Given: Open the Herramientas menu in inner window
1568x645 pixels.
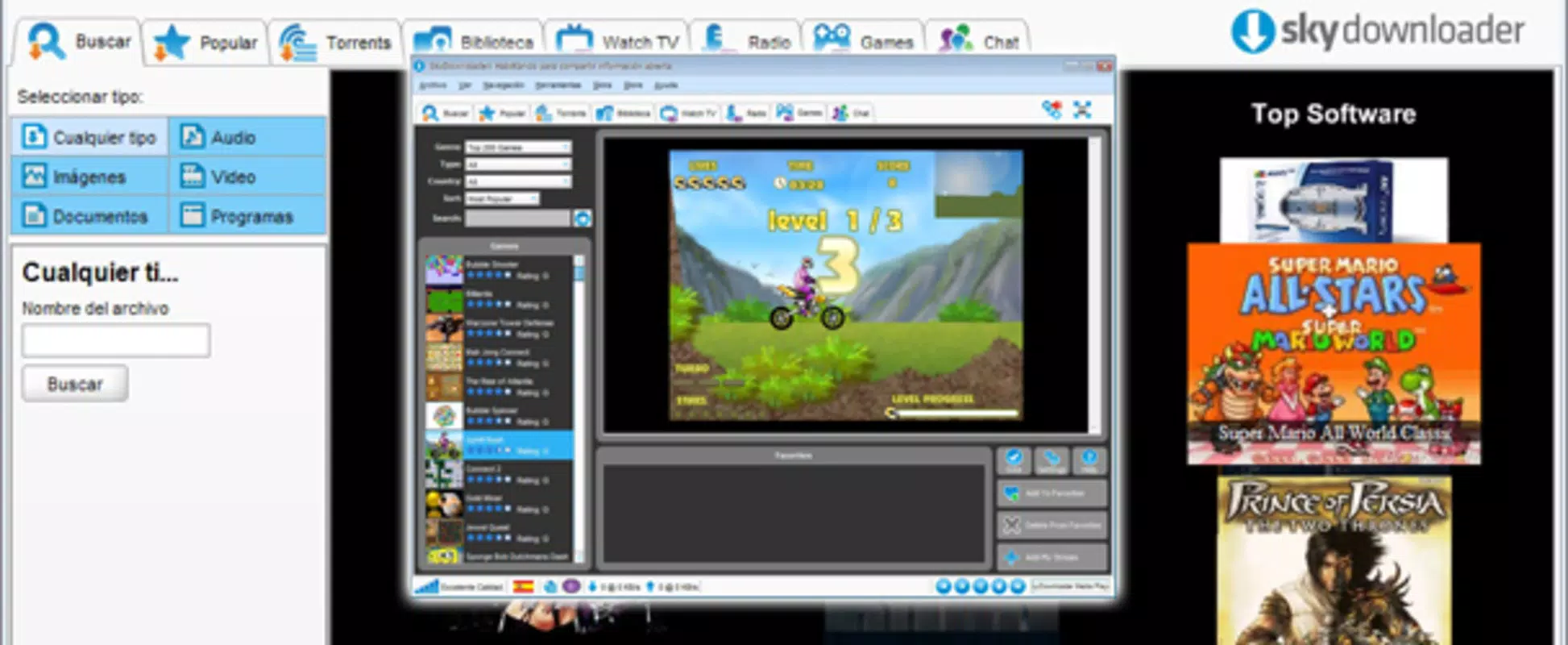Looking at the screenshot, I should click(x=558, y=85).
